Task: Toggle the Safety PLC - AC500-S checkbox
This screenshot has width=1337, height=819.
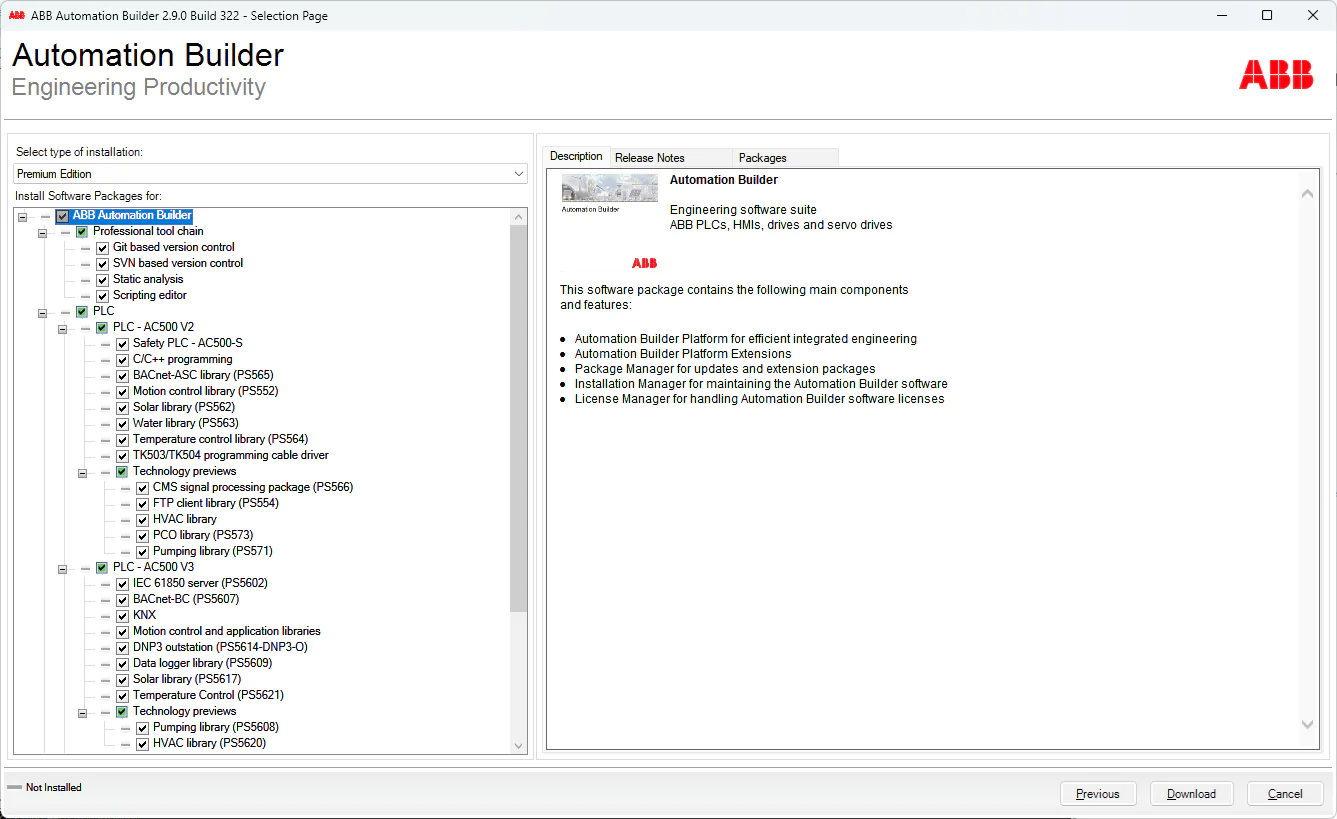Action: click(122, 343)
